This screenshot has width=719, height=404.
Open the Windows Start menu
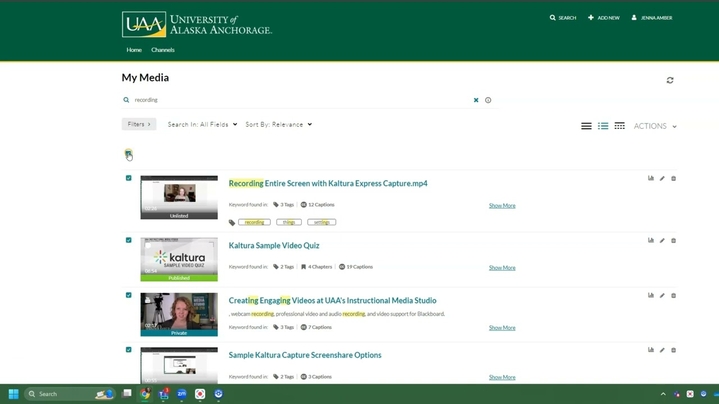pos(13,394)
